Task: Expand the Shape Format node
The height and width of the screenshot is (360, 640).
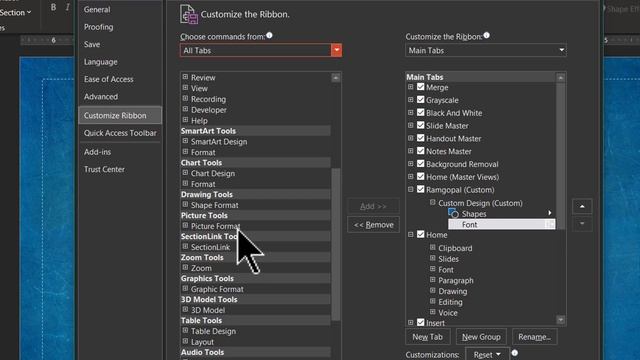Action: pos(185,204)
